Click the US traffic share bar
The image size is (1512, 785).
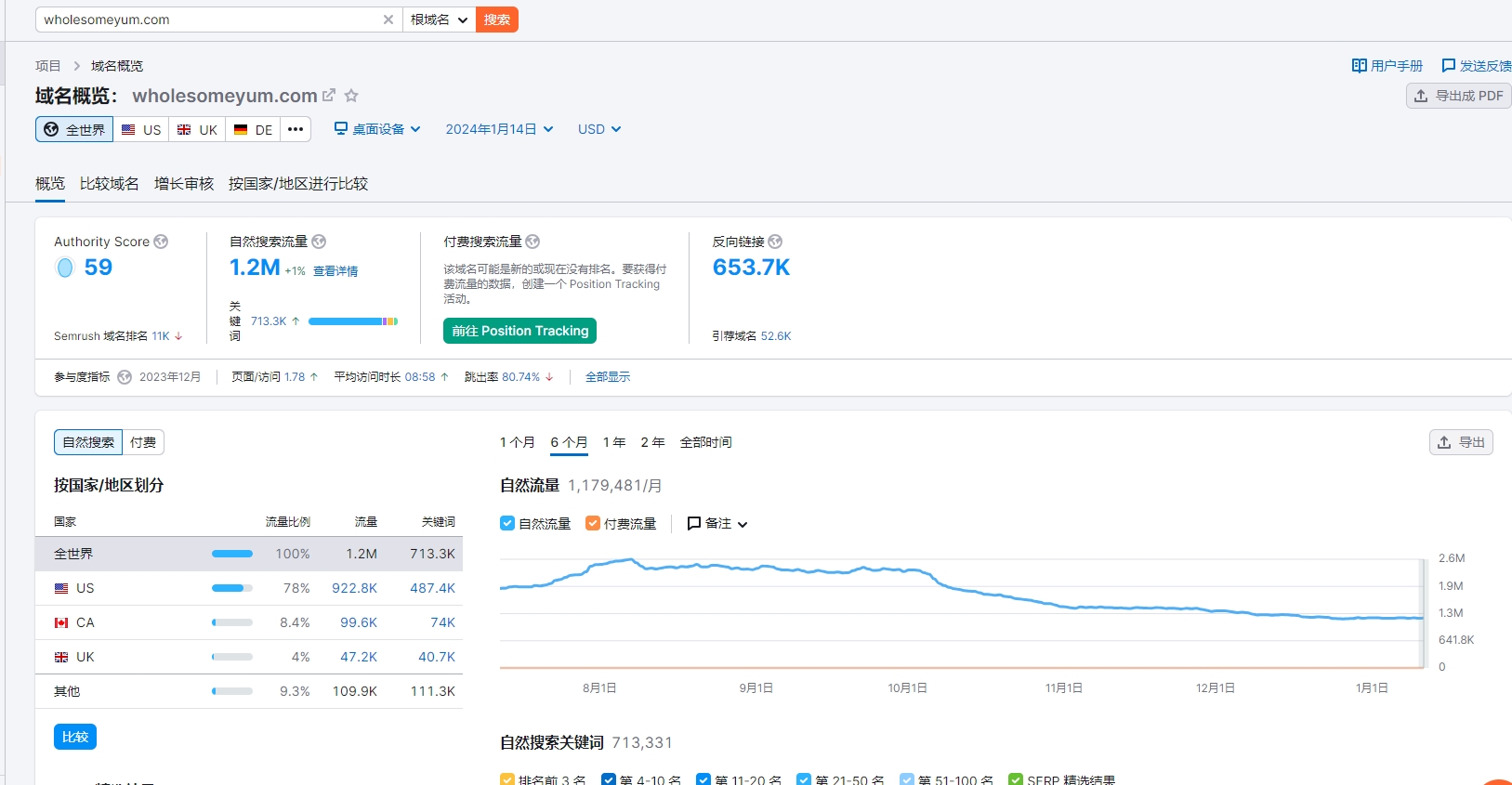(232, 588)
